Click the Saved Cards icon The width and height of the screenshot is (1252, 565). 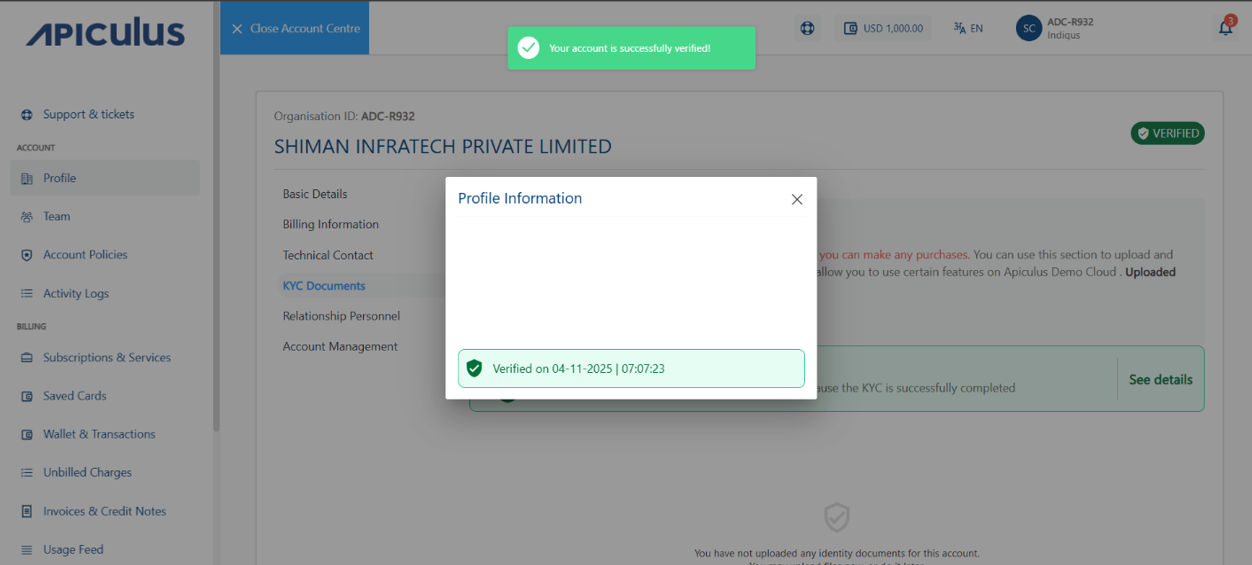point(27,396)
